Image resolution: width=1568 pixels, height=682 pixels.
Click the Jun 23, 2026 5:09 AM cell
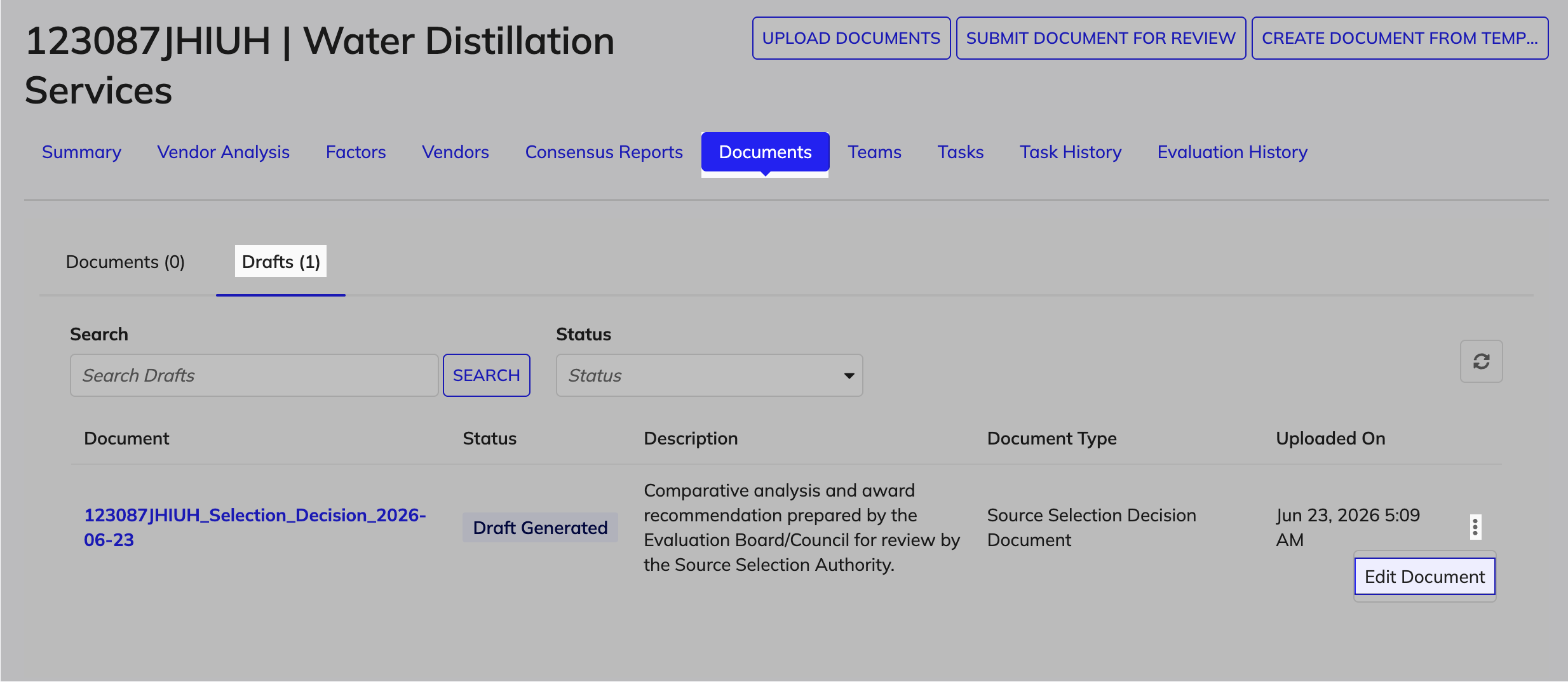[1348, 527]
